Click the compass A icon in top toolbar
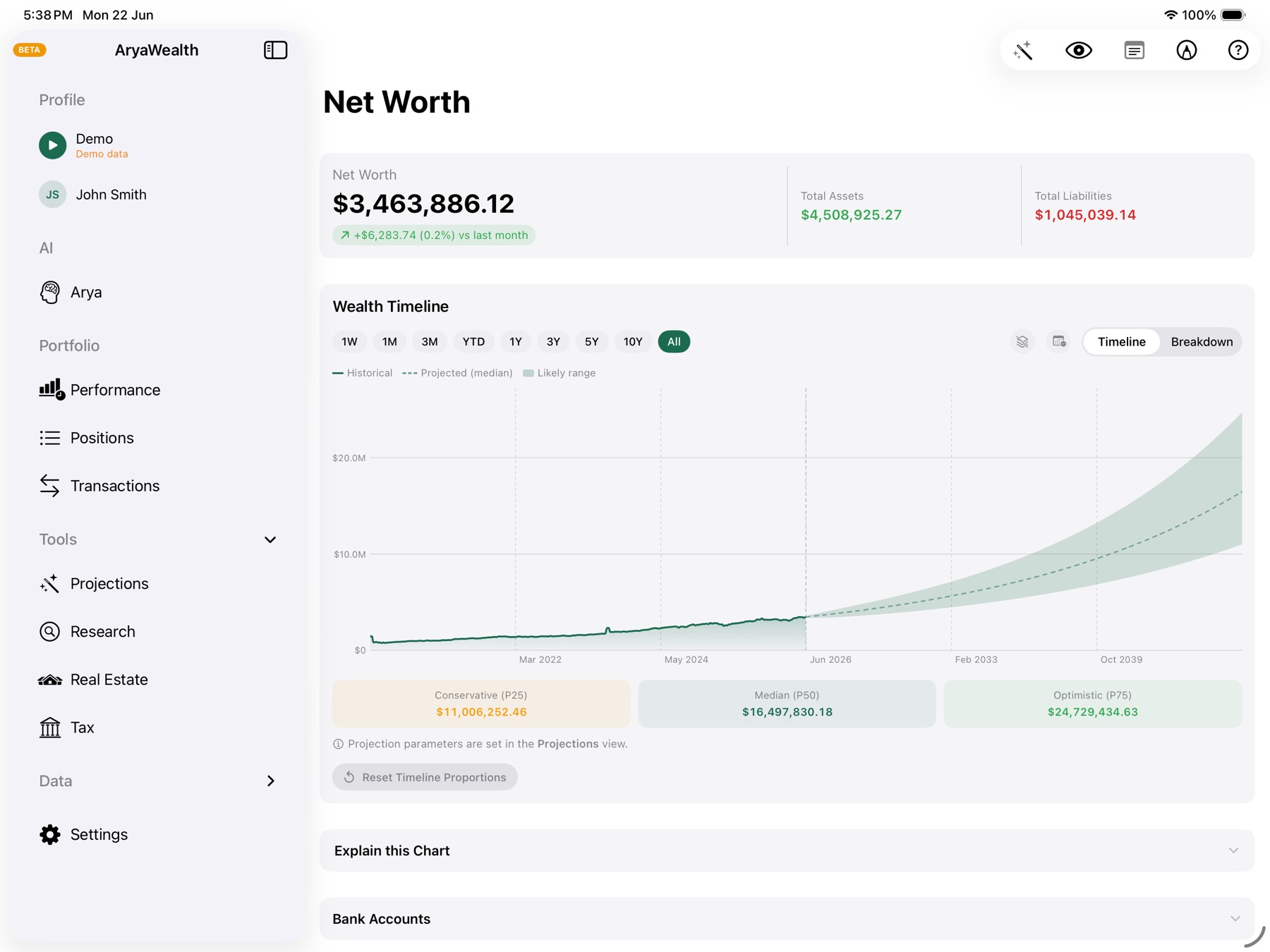Image resolution: width=1270 pixels, height=952 pixels. [x=1186, y=50]
